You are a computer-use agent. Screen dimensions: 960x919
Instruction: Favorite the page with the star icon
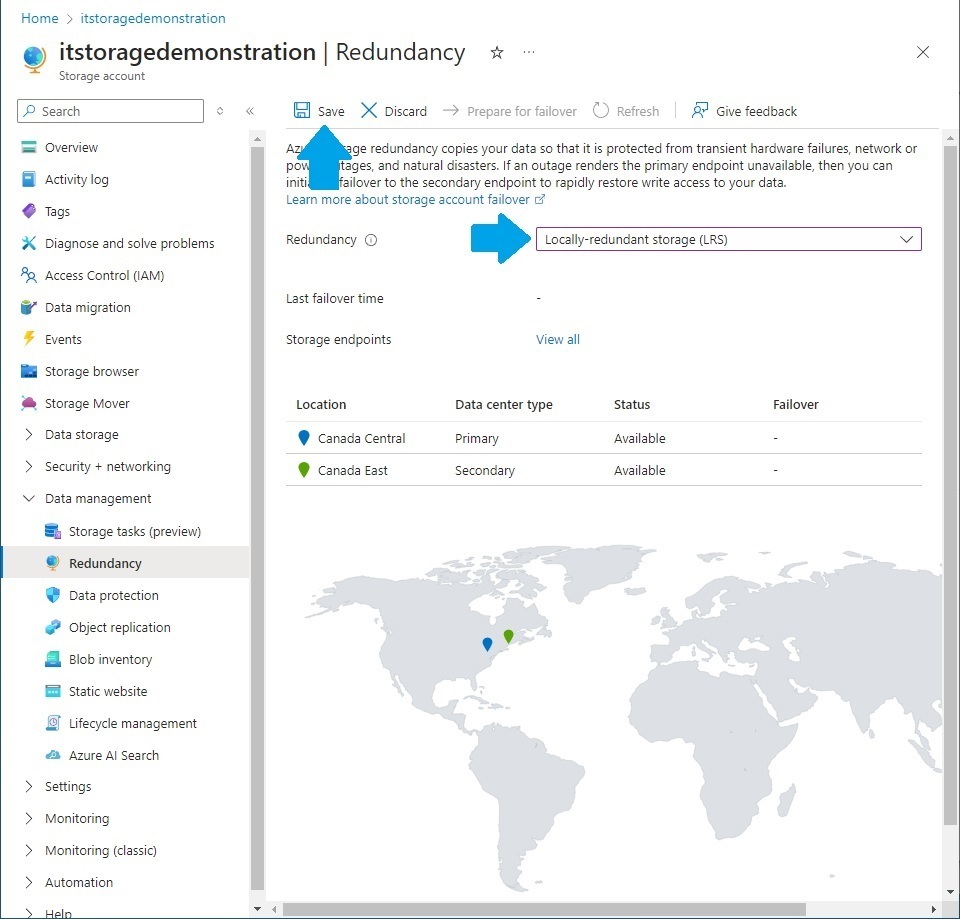[497, 53]
